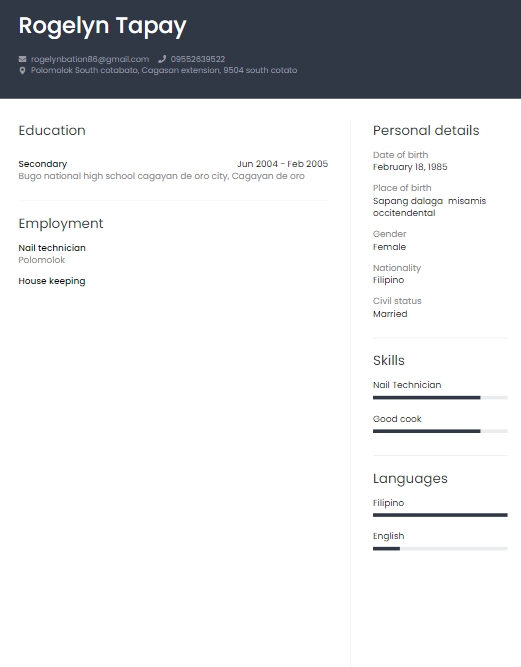The width and height of the screenshot is (521, 667).
Task: Click the Filipino language level bar
Action: click(440, 515)
